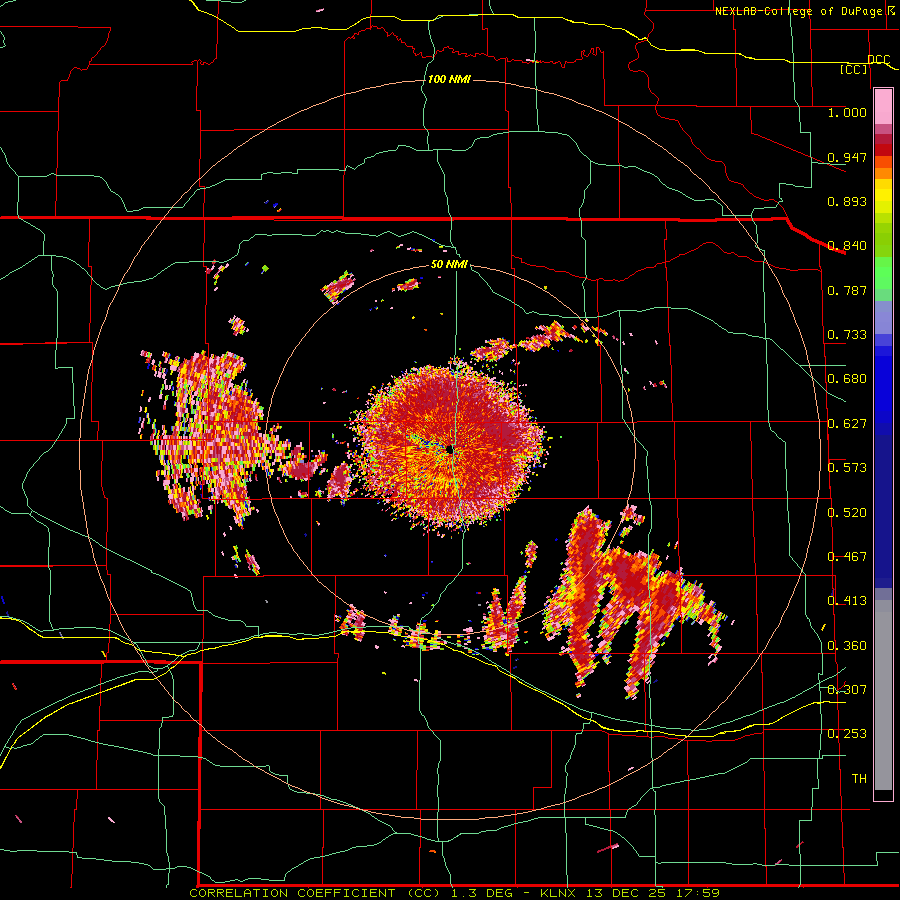Viewport: 900px width, 900px height.
Task: Click the light pink swatch at the color bar top
Action: click(x=883, y=107)
